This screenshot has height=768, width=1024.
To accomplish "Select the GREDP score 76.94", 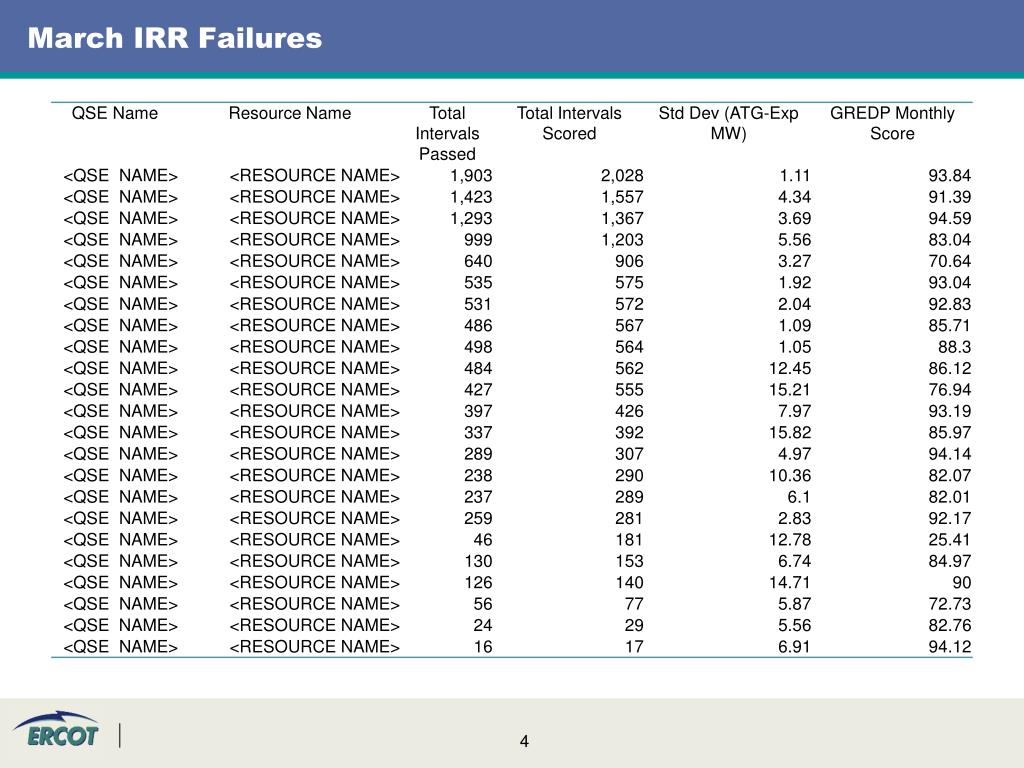I will tap(950, 390).
